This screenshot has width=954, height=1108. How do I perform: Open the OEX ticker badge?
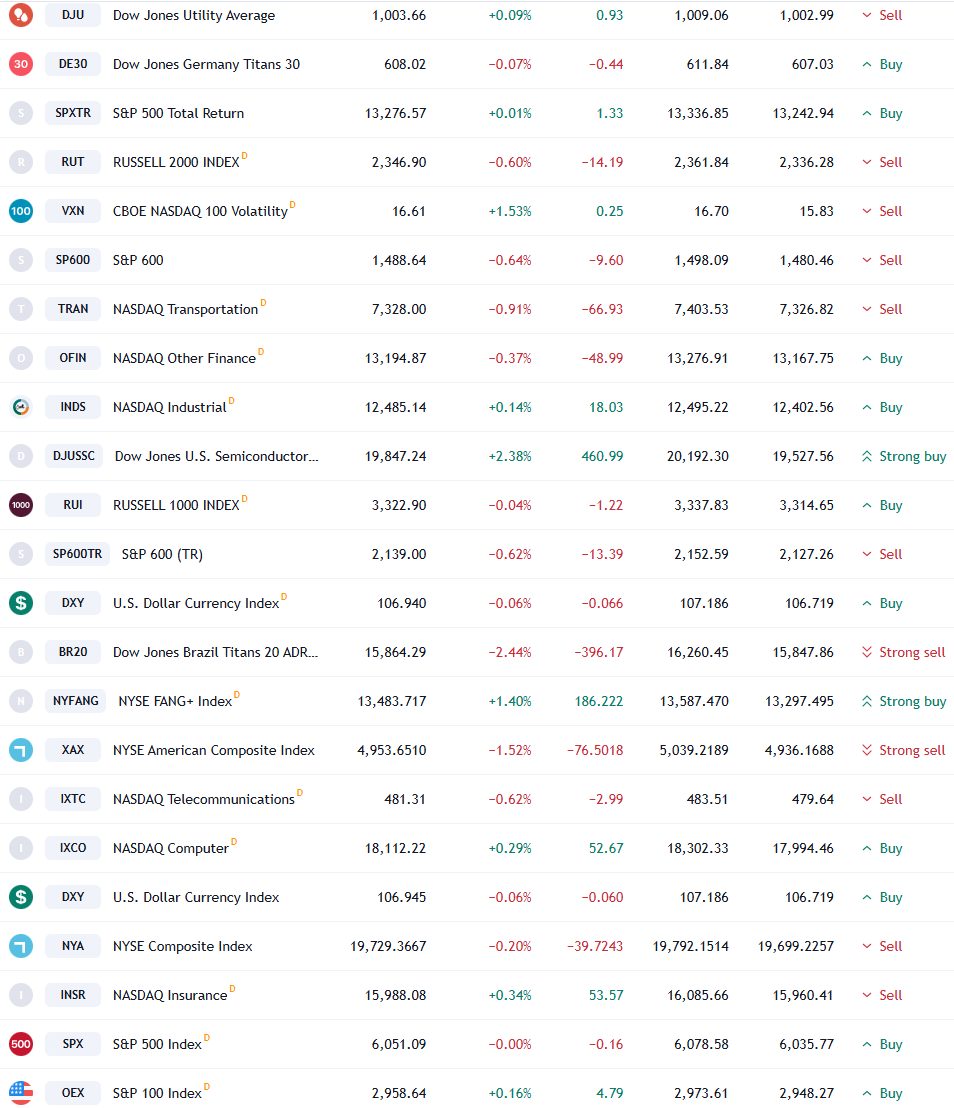(x=73, y=1093)
